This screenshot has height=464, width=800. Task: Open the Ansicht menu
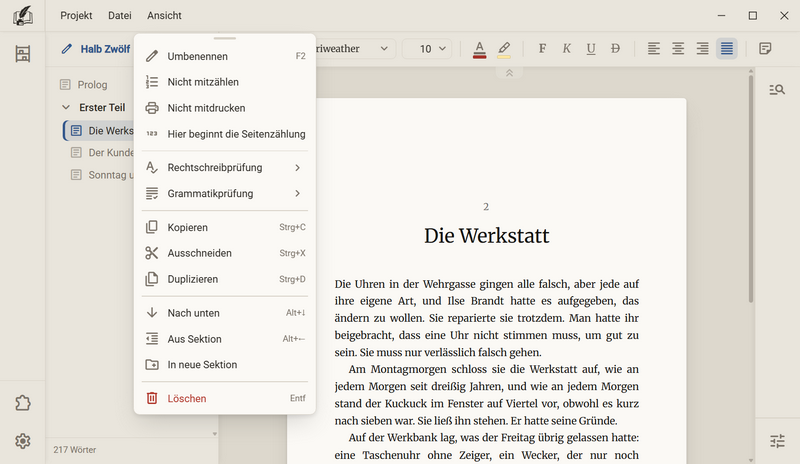coord(164,16)
